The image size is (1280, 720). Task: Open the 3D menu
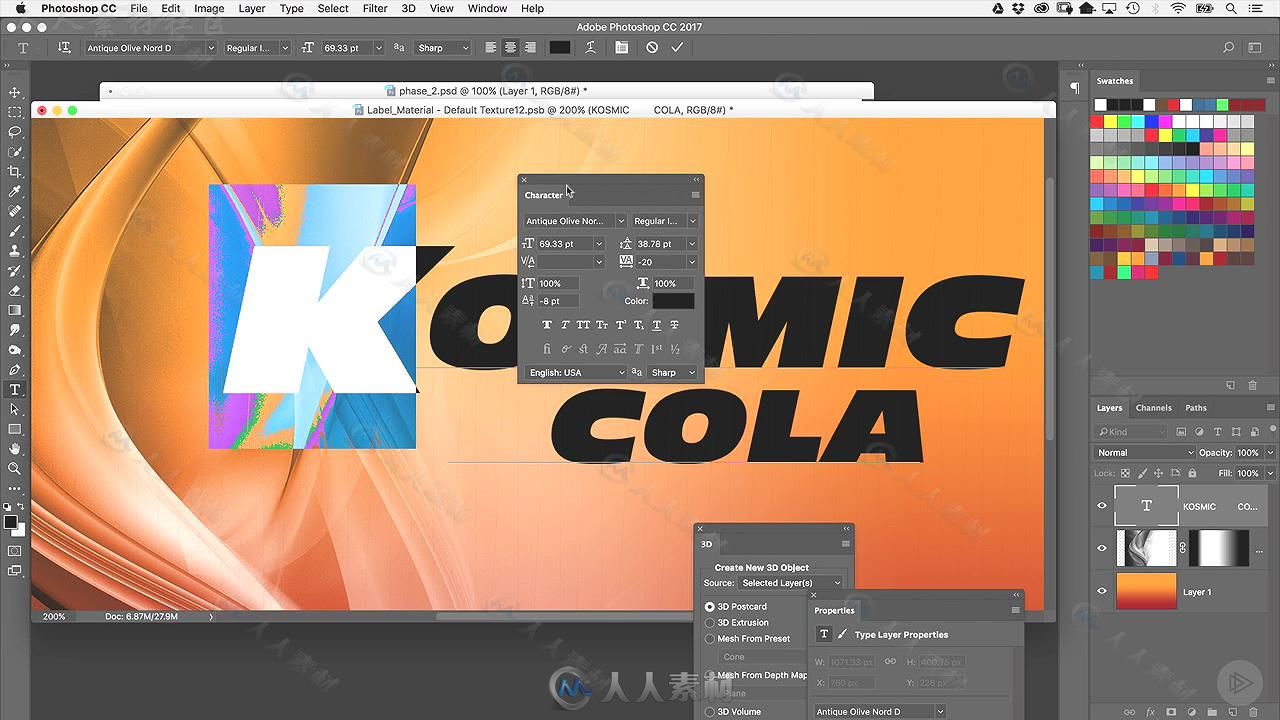408,8
